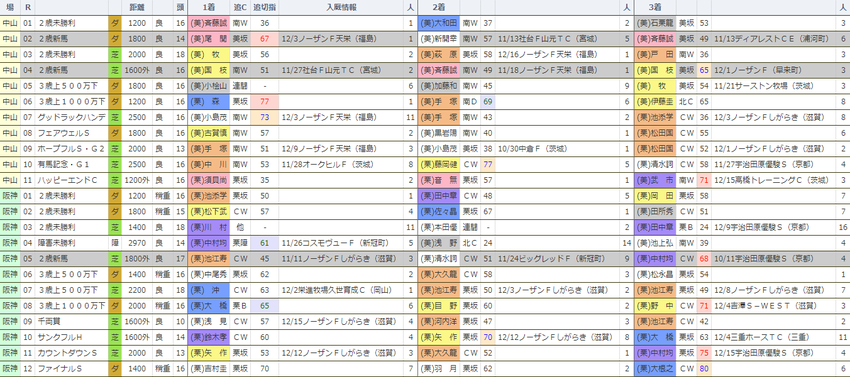Click the (栗)藤岡健 second-place cell
The width and height of the screenshot is (850, 377).
[x=439, y=164]
